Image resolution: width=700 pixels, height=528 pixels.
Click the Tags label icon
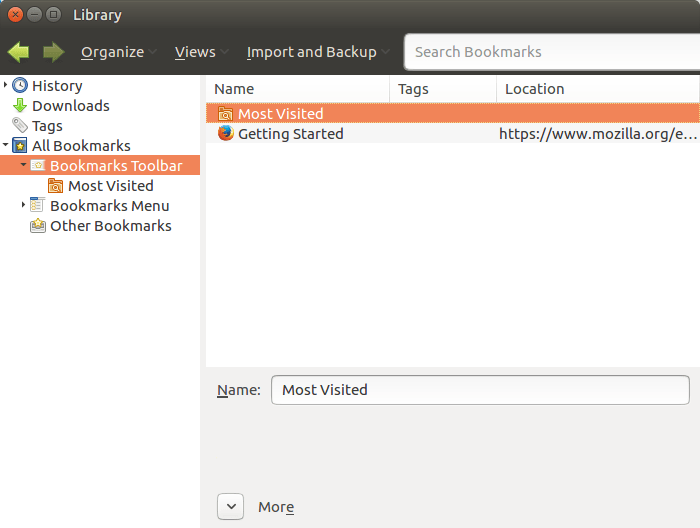(x=20, y=126)
